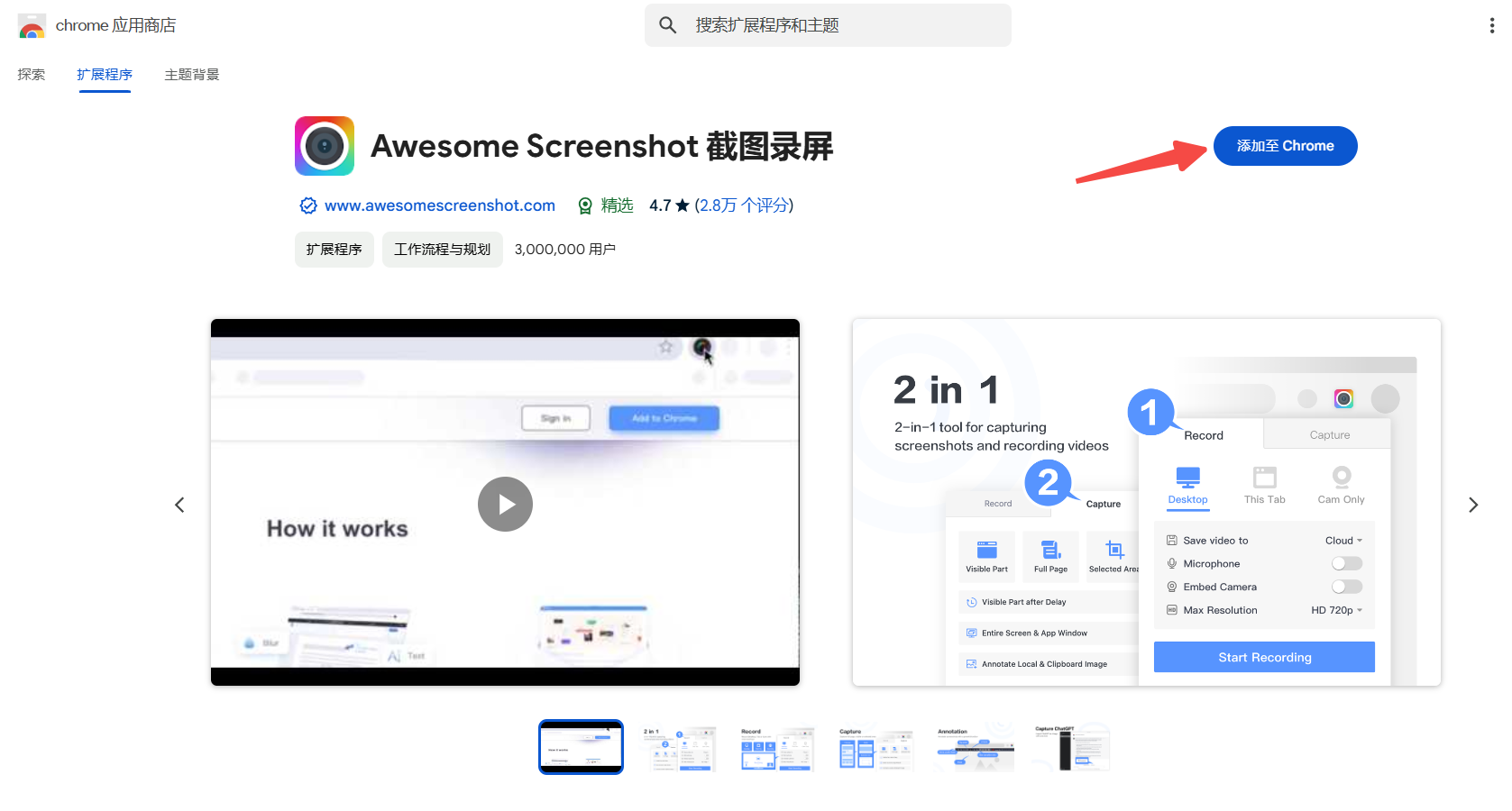Open the Save video to Cloud dropdown

click(1343, 541)
